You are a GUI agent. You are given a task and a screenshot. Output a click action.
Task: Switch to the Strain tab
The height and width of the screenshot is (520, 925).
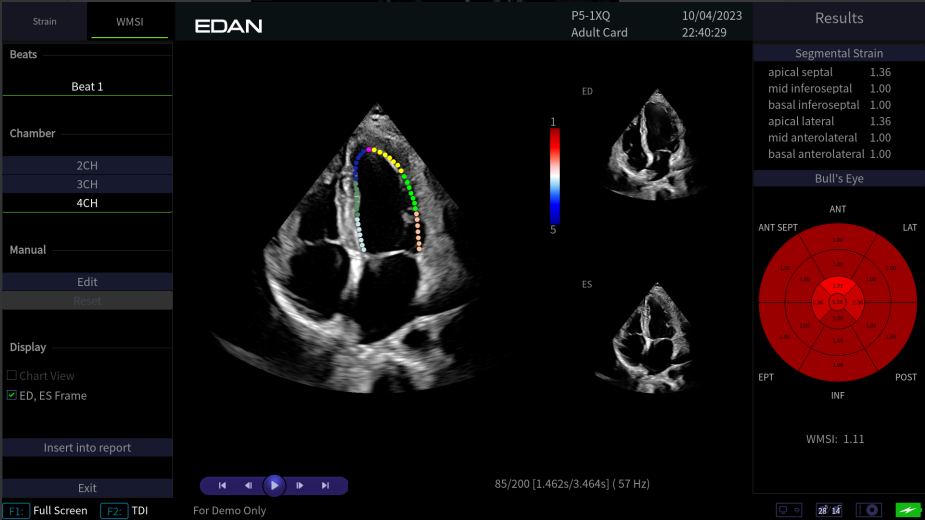tap(44, 20)
